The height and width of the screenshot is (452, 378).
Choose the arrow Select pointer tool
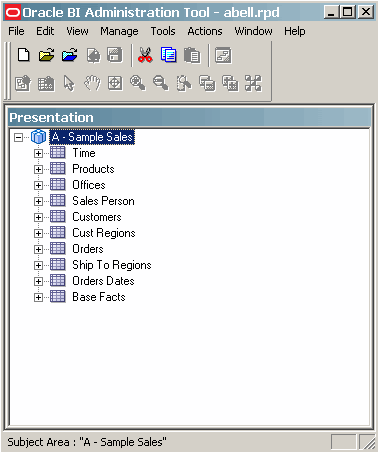[x=69, y=83]
